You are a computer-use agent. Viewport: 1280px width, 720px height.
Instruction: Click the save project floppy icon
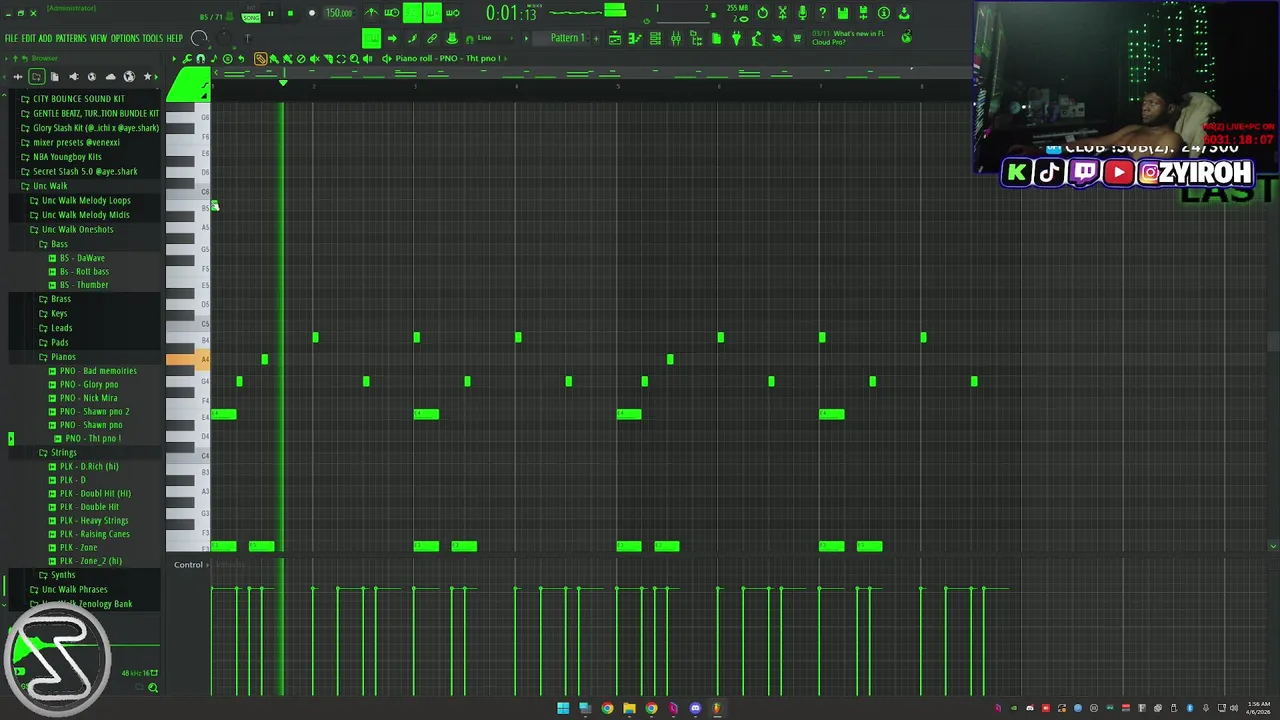[842, 13]
